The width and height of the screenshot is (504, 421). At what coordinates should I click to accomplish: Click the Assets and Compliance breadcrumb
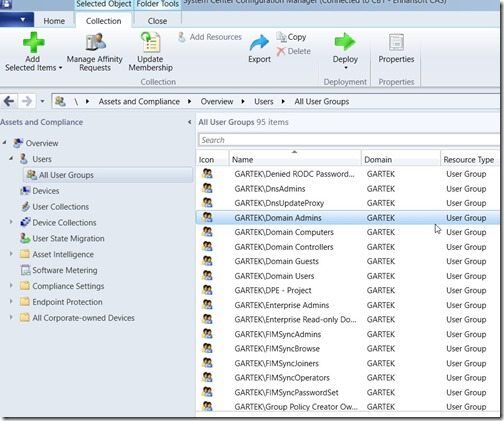[x=139, y=101]
